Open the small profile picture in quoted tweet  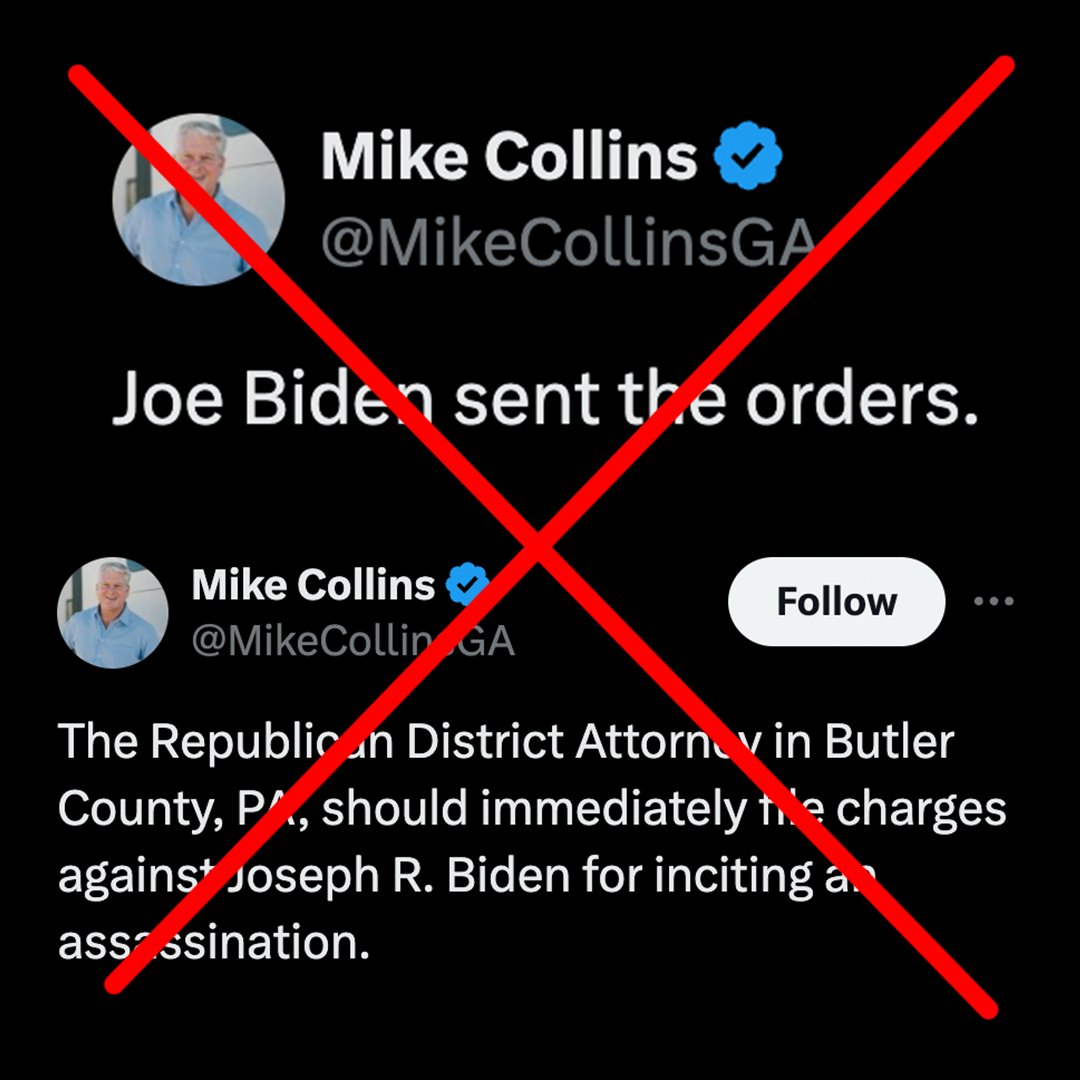coord(112,612)
